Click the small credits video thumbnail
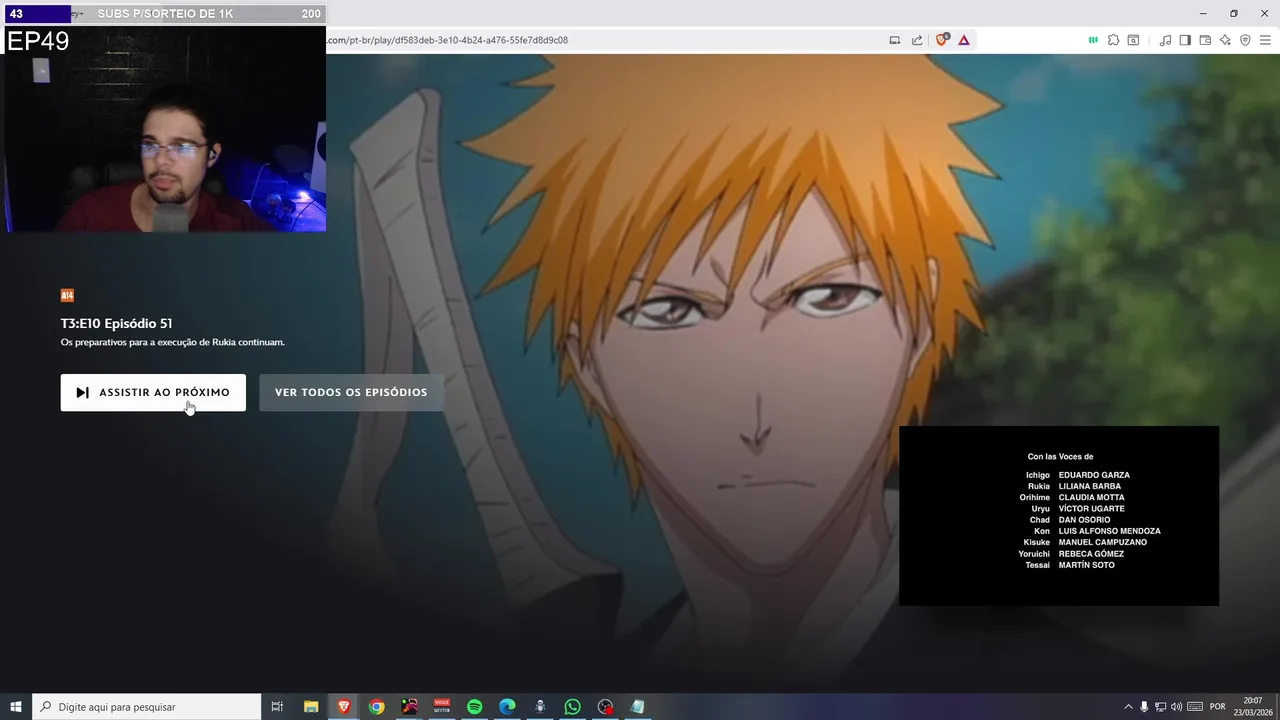Image resolution: width=1280 pixels, height=720 pixels. pyautogui.click(x=1059, y=516)
